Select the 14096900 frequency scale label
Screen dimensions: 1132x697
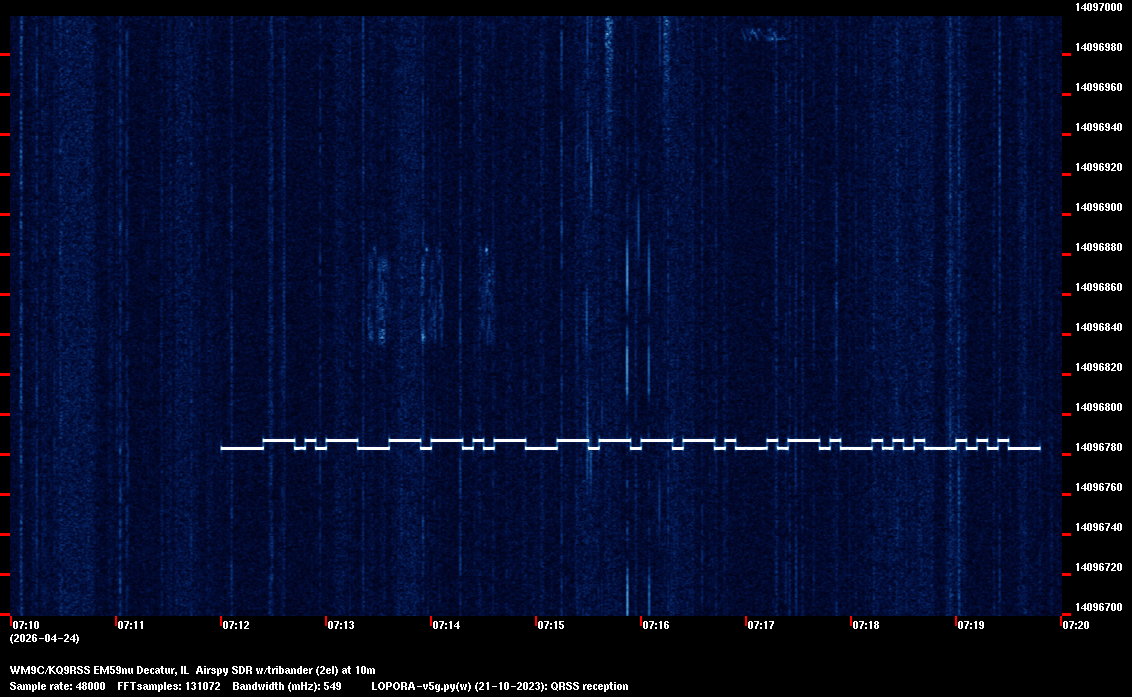(x=1098, y=207)
